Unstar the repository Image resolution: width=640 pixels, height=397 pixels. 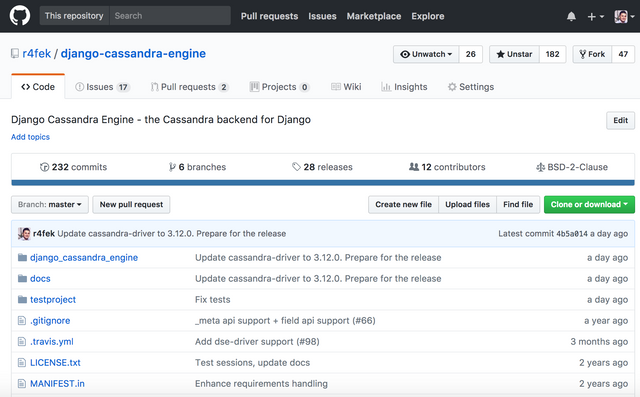pyautogui.click(x=514, y=54)
